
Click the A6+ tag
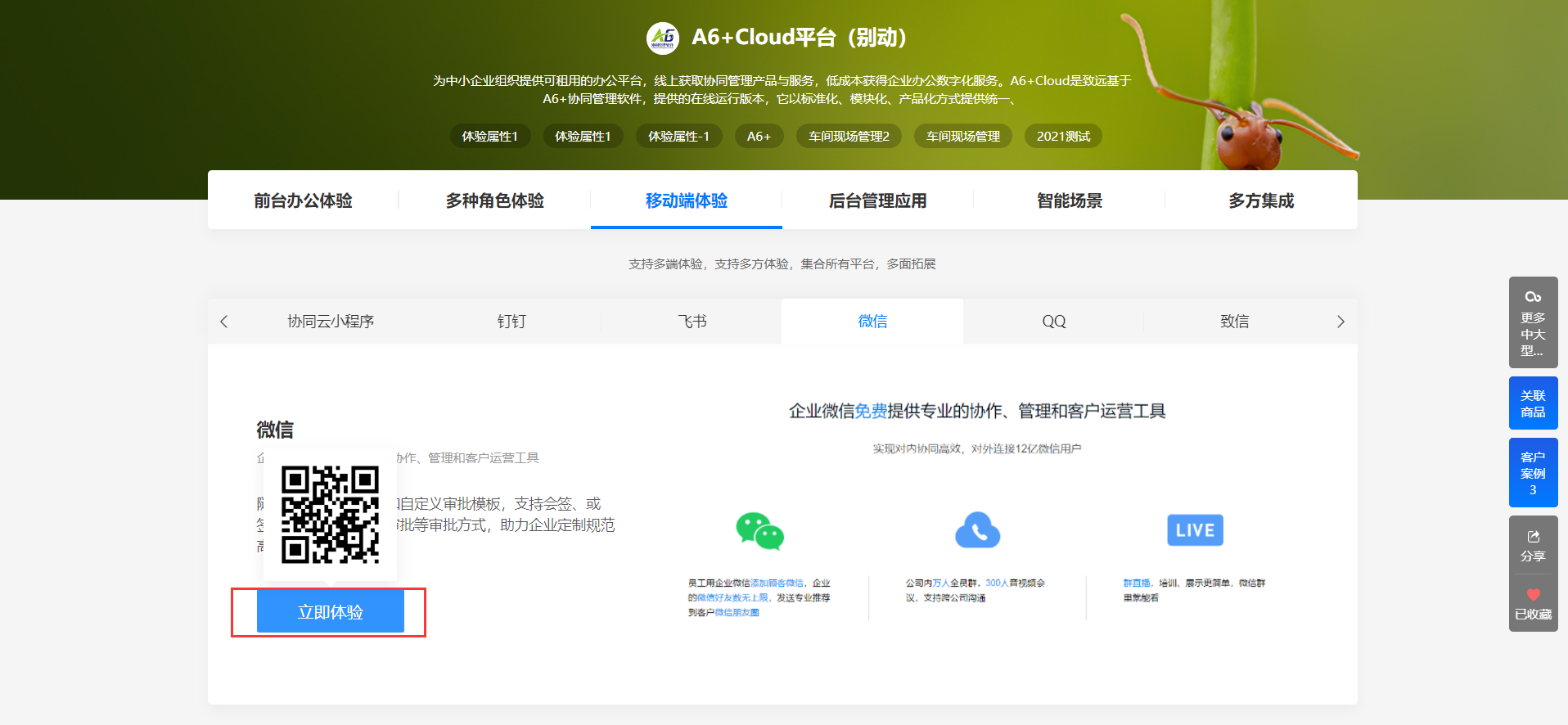tap(759, 136)
